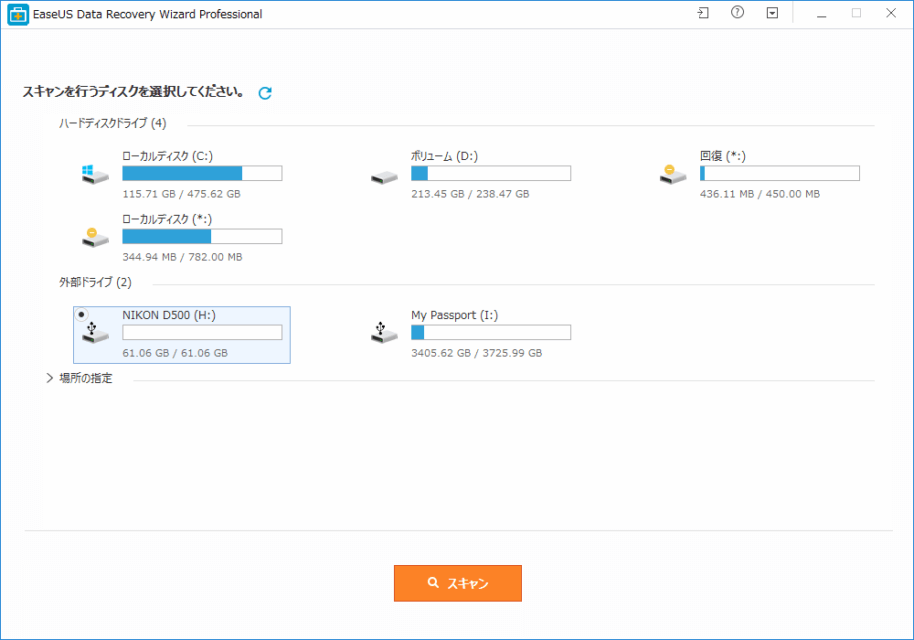Select the ローカルディスク (*:) drive icon
Screen dimensions: 914x640
[x=95, y=237]
